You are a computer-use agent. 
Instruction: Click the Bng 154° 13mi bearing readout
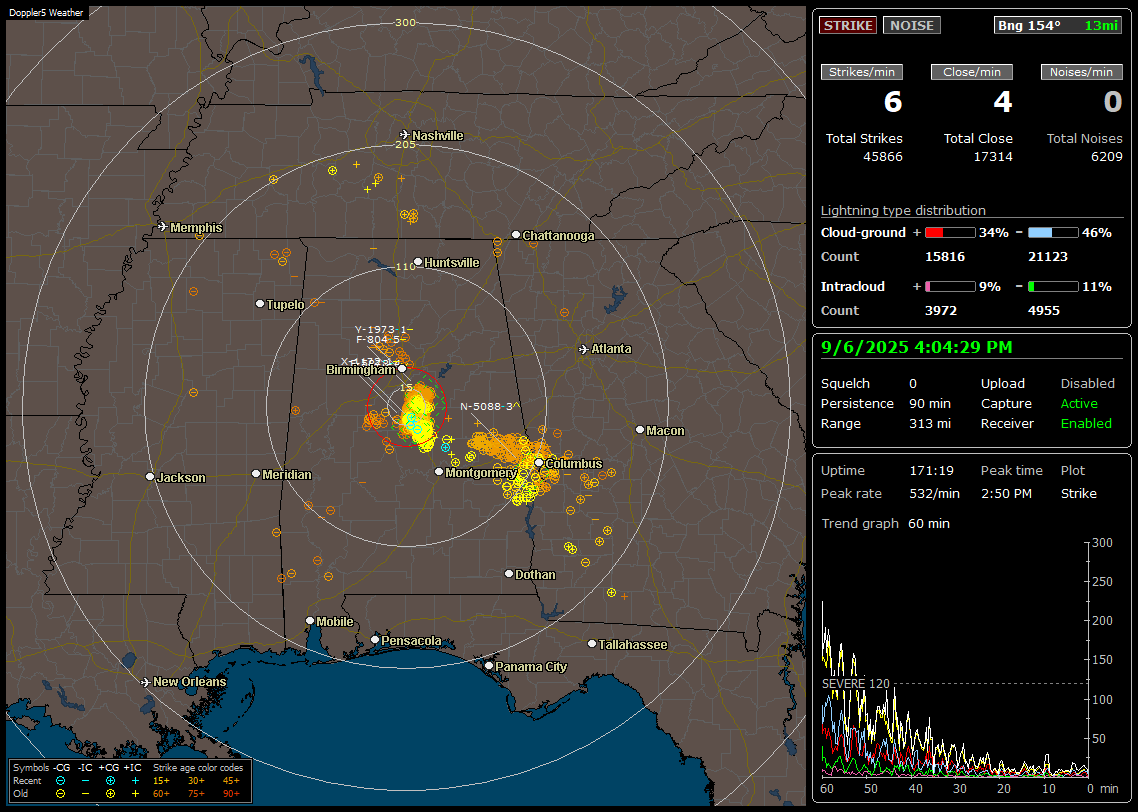(1058, 25)
